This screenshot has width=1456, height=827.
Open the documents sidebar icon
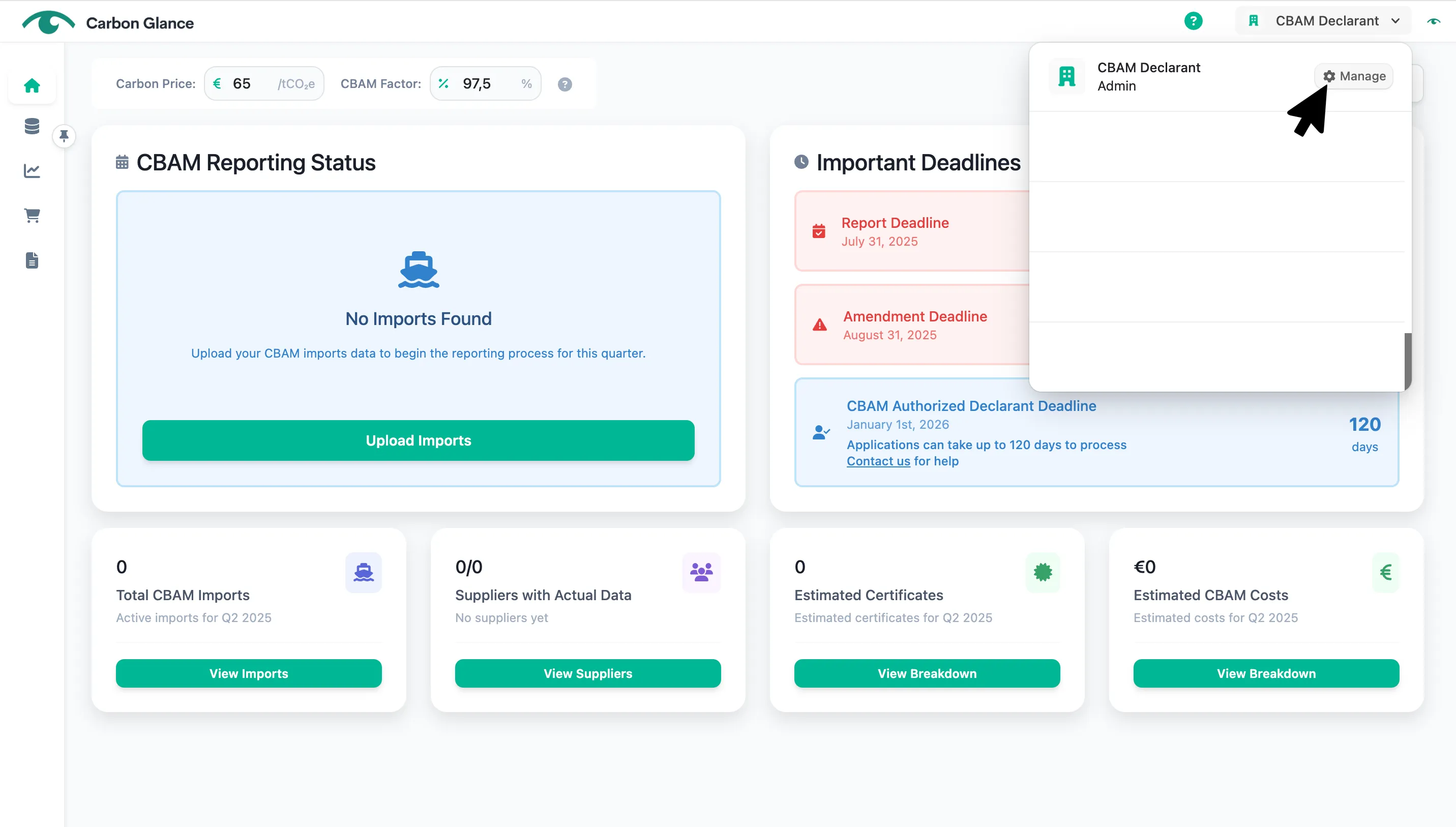point(32,260)
